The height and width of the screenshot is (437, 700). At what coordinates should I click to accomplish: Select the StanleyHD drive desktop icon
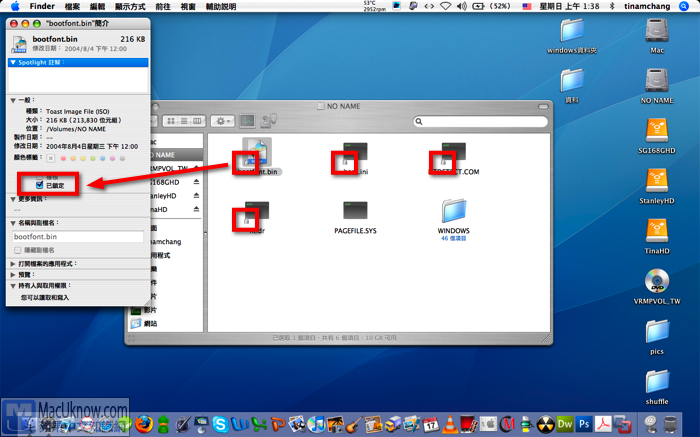pos(657,182)
